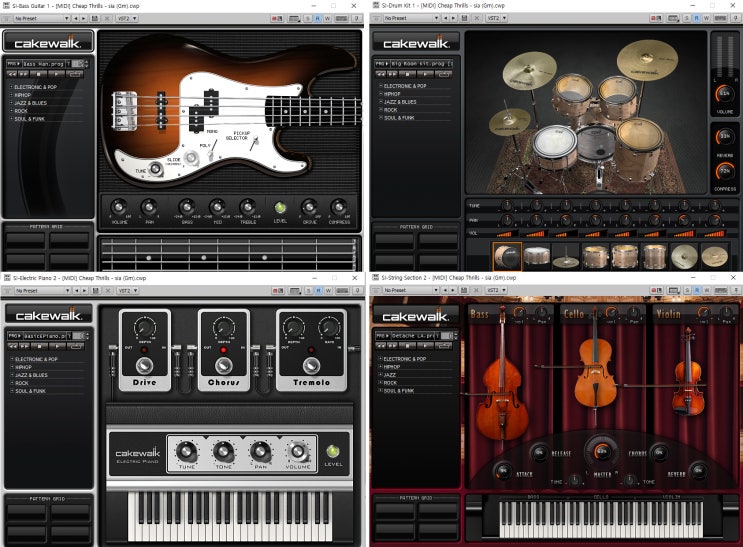
Task: Click the Solo S button in Bass Guitar toolbar
Action: coord(308,18)
